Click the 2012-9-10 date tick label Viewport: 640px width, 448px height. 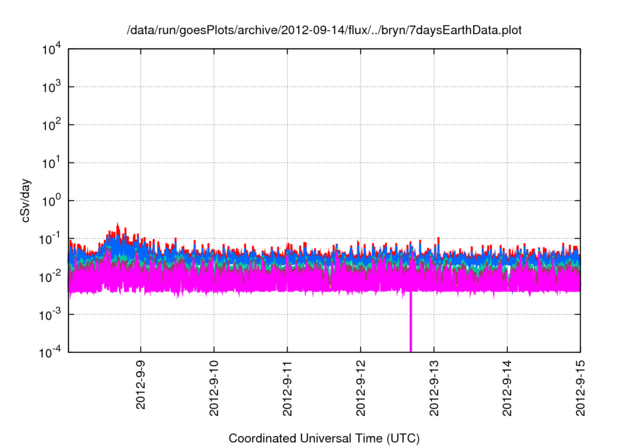point(214,386)
